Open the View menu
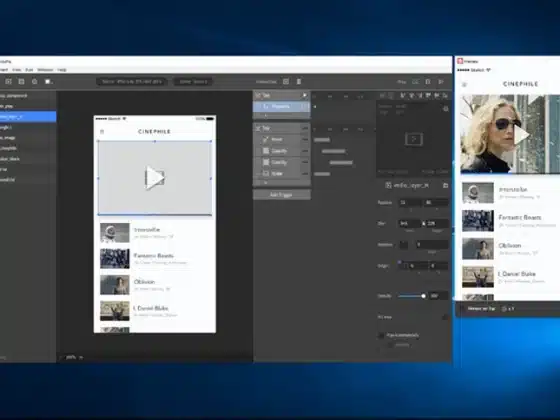The height and width of the screenshot is (420, 560). (x=16, y=70)
